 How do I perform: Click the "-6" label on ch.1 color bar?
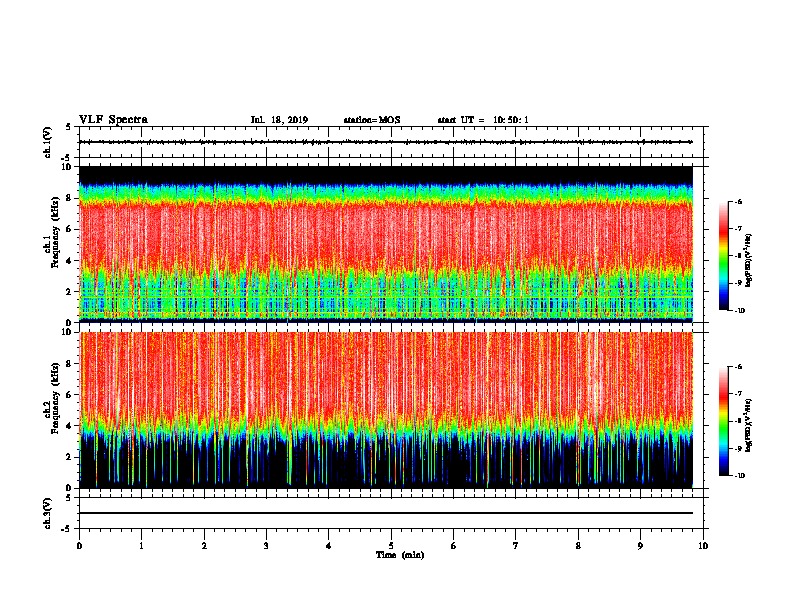click(738, 201)
